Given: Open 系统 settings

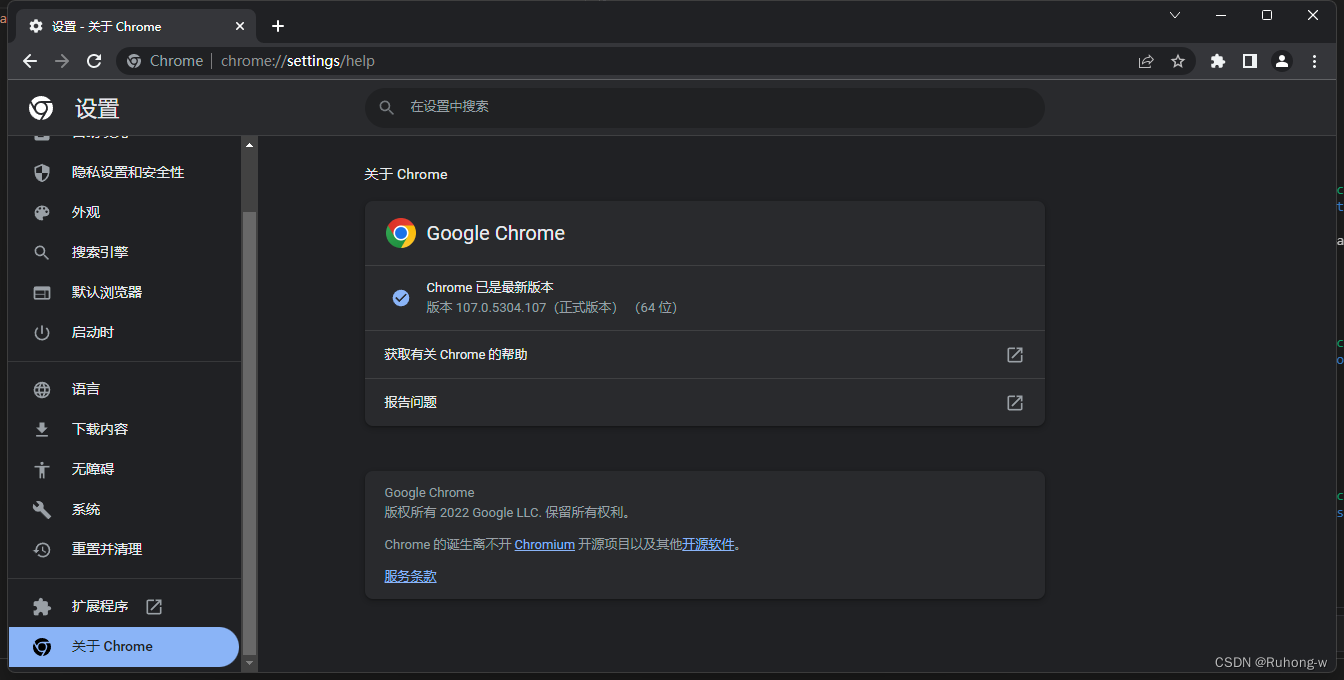Looking at the screenshot, I should (124, 509).
